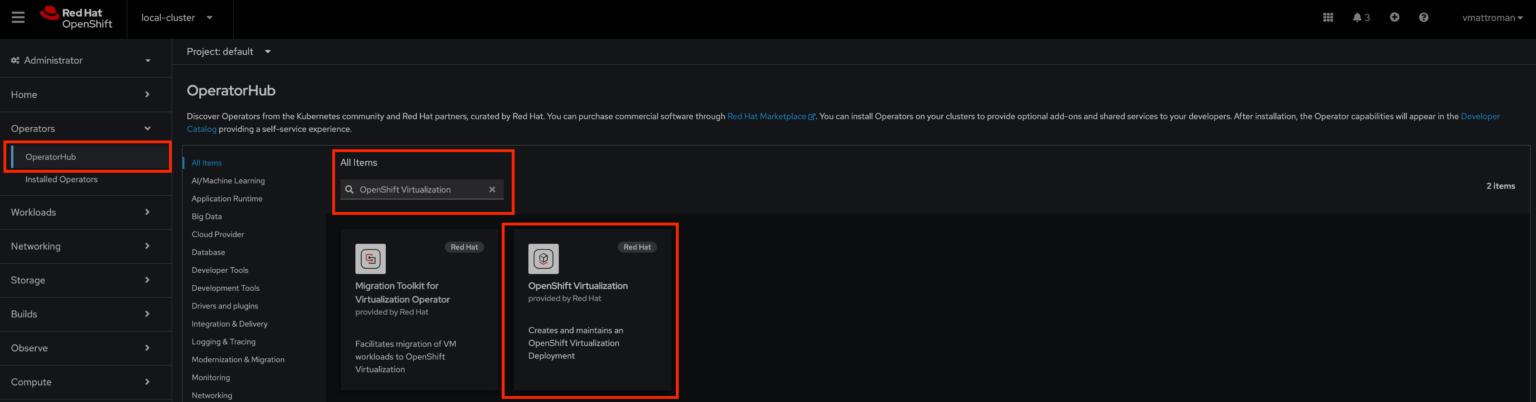This screenshot has height=402, width=1536.
Task: Click the plus import icon
Action: (x=1394, y=18)
